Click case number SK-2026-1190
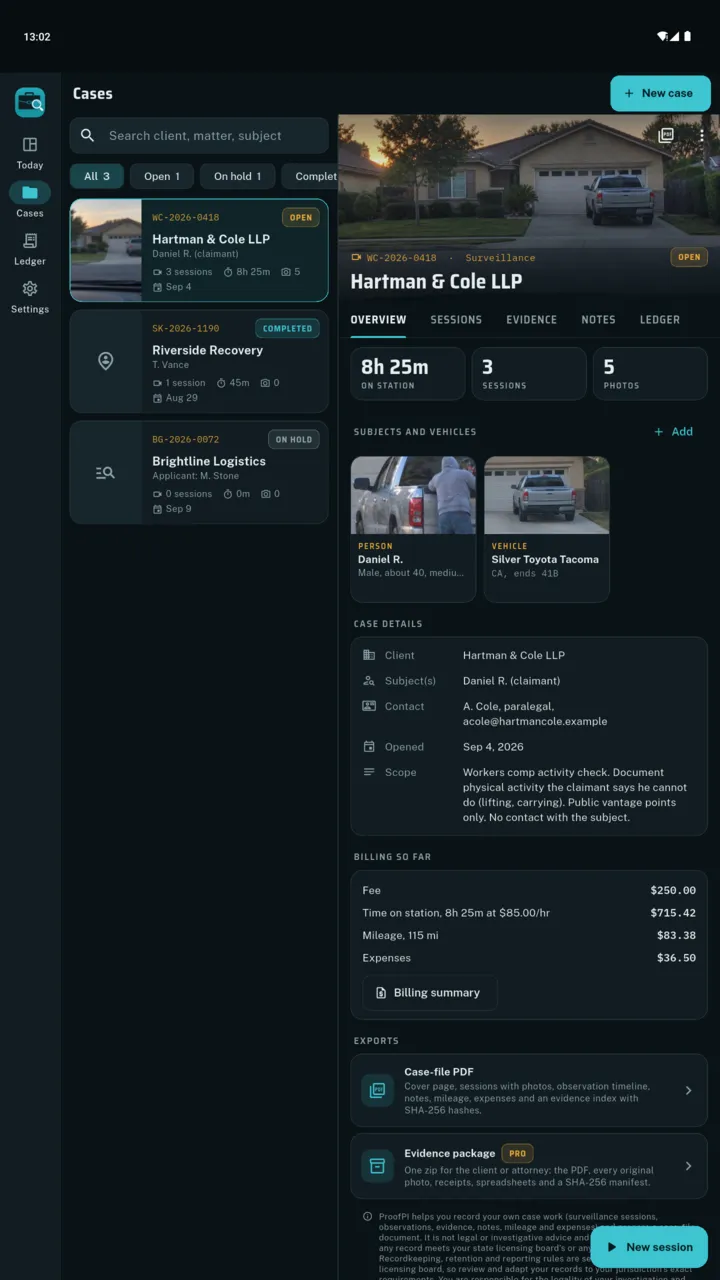Screen dimensions: 720x1280 [186, 328]
